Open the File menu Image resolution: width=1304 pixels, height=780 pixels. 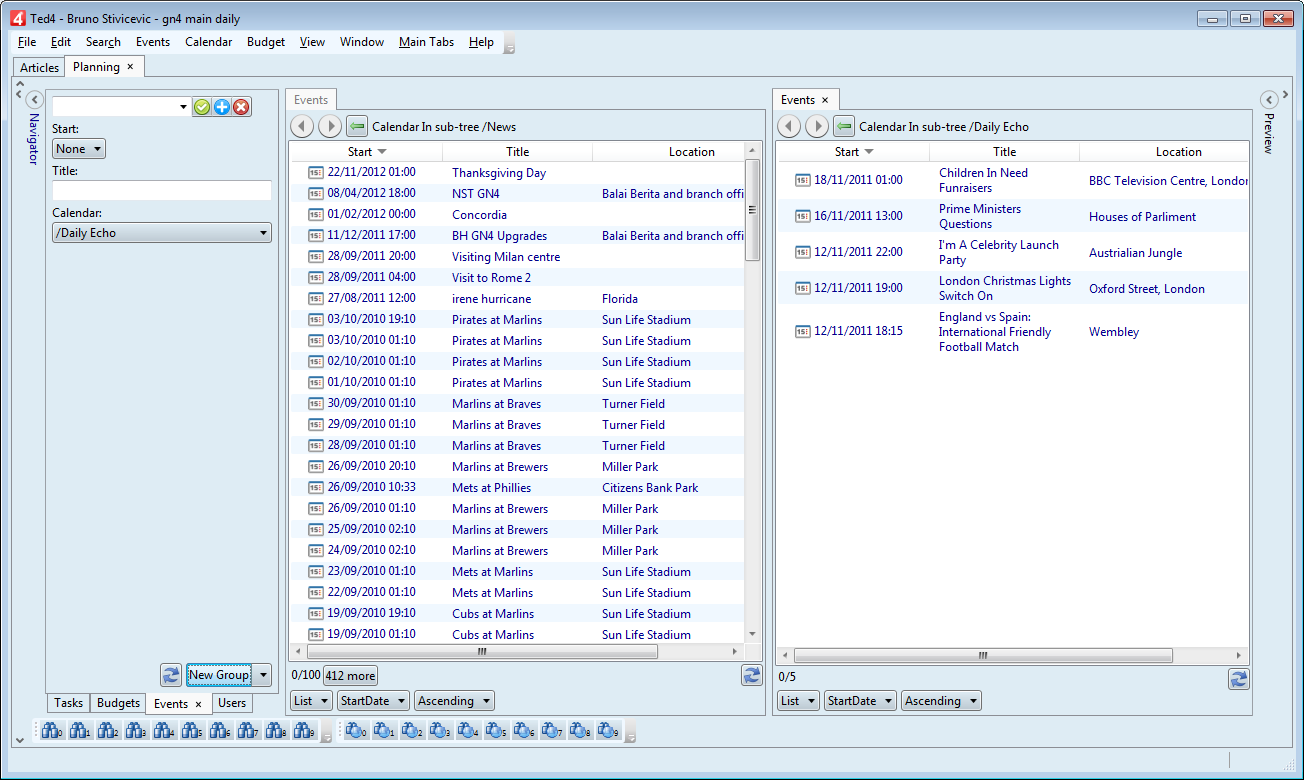pyautogui.click(x=27, y=42)
